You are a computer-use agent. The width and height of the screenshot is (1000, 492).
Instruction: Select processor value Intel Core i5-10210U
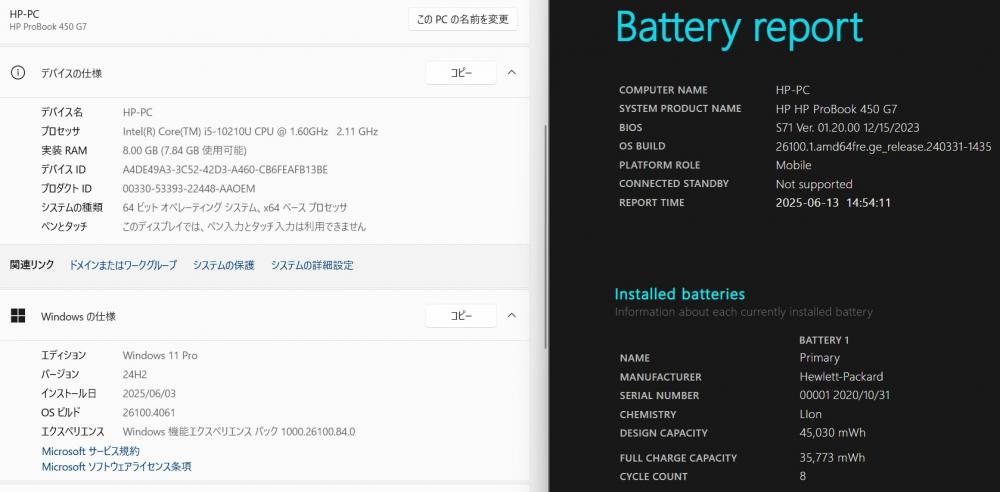[250, 131]
